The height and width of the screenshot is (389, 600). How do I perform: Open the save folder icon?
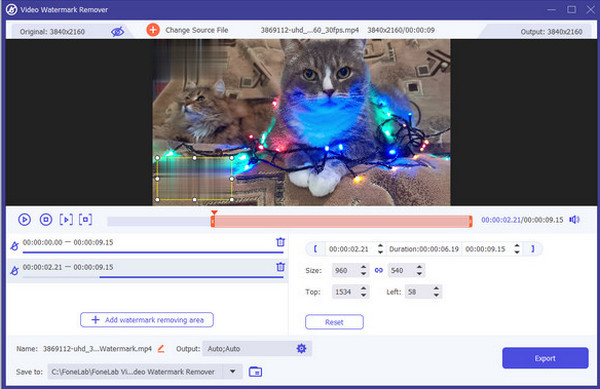pyautogui.click(x=255, y=371)
